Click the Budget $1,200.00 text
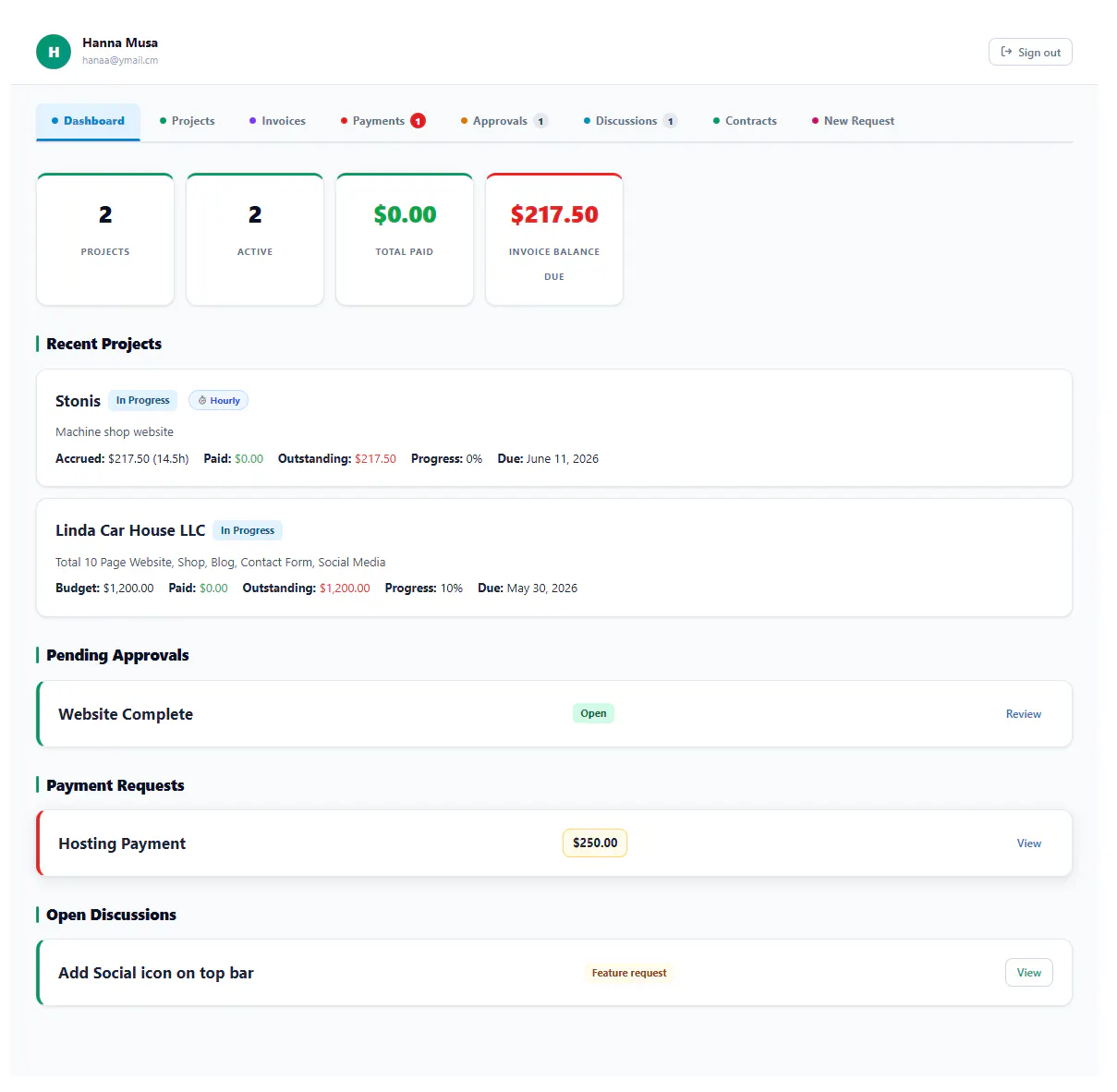This screenshot has height=1092, width=1117. (104, 588)
